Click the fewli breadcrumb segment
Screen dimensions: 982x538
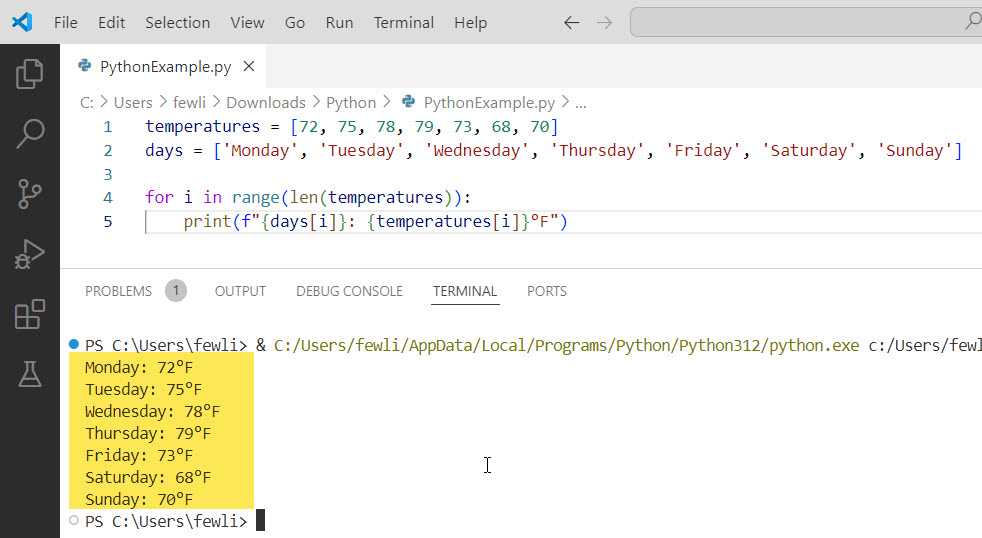coord(189,103)
